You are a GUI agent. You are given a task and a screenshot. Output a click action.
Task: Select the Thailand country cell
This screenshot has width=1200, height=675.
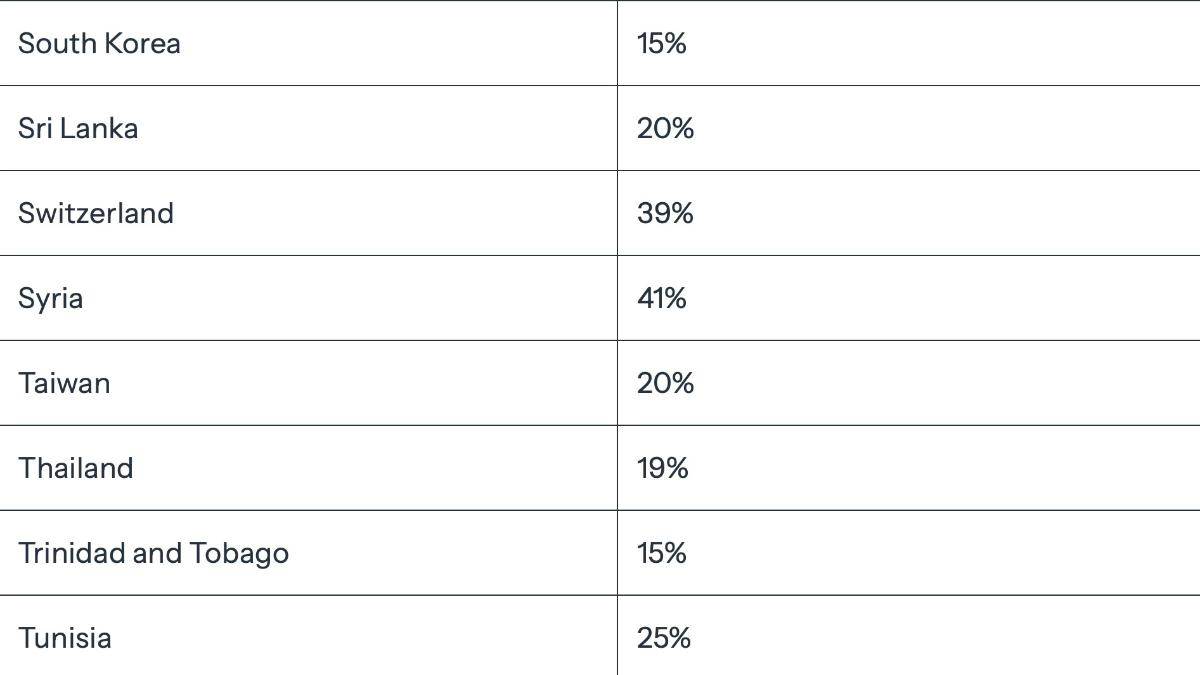308,468
